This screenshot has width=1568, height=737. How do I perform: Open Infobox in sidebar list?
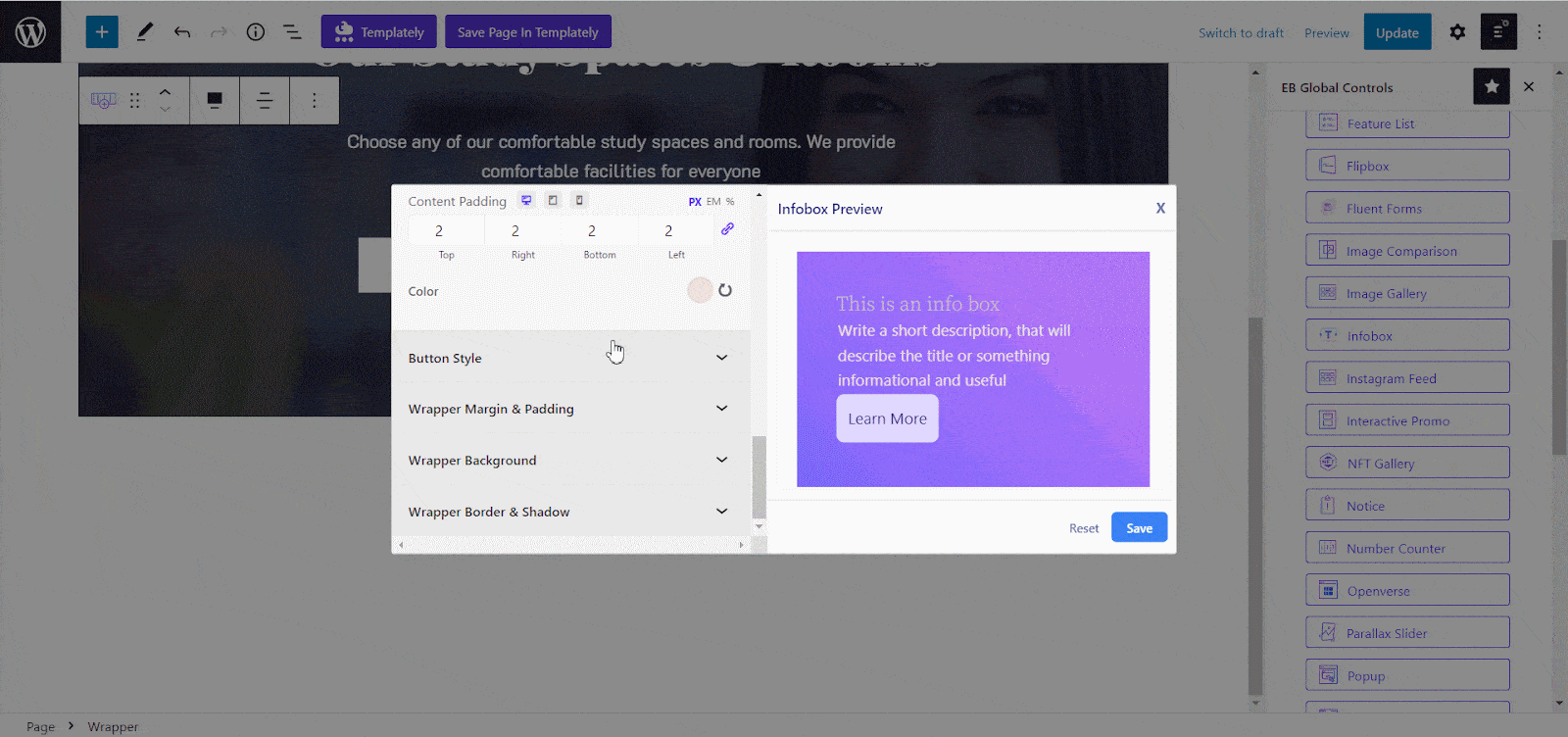click(1407, 335)
